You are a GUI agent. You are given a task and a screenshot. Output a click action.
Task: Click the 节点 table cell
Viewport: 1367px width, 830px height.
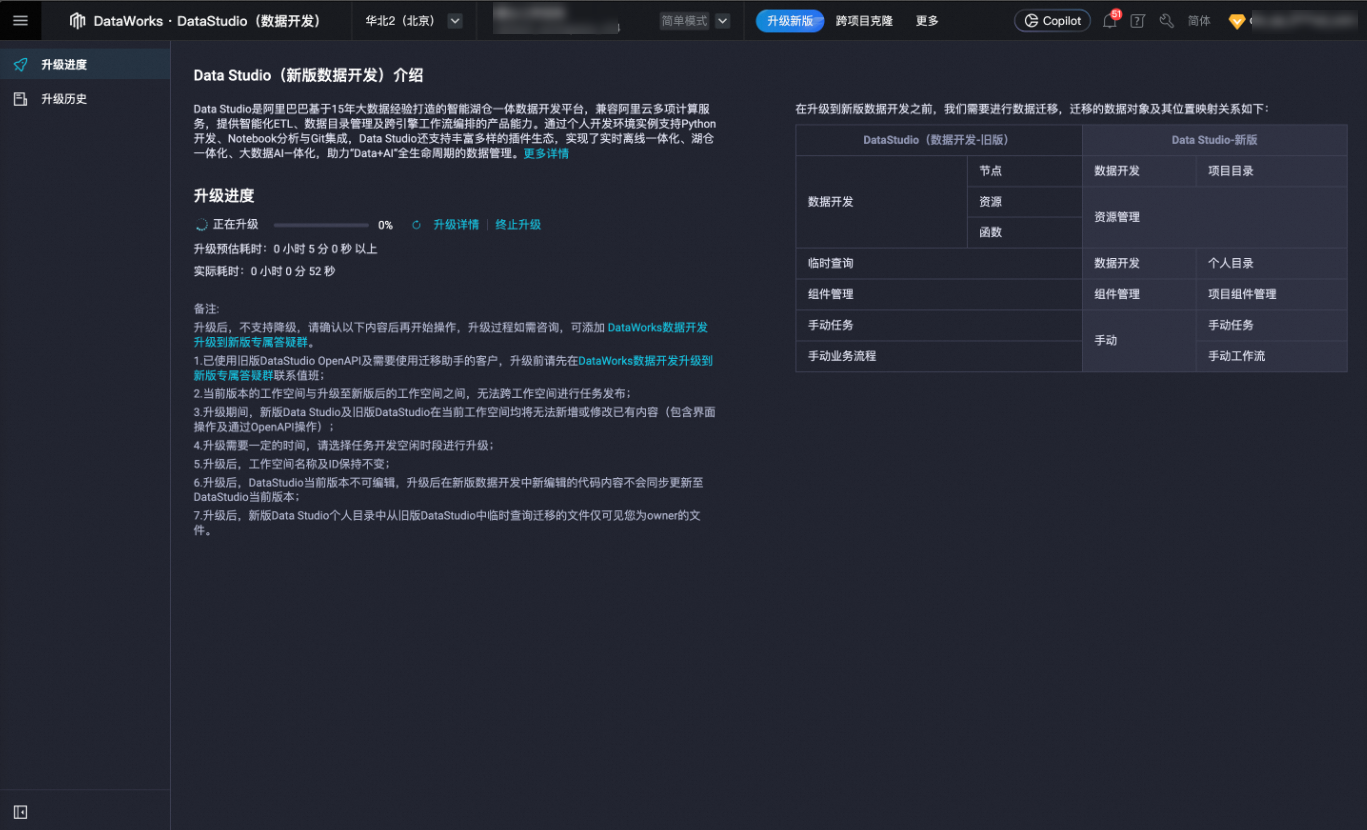[x=1025, y=171]
